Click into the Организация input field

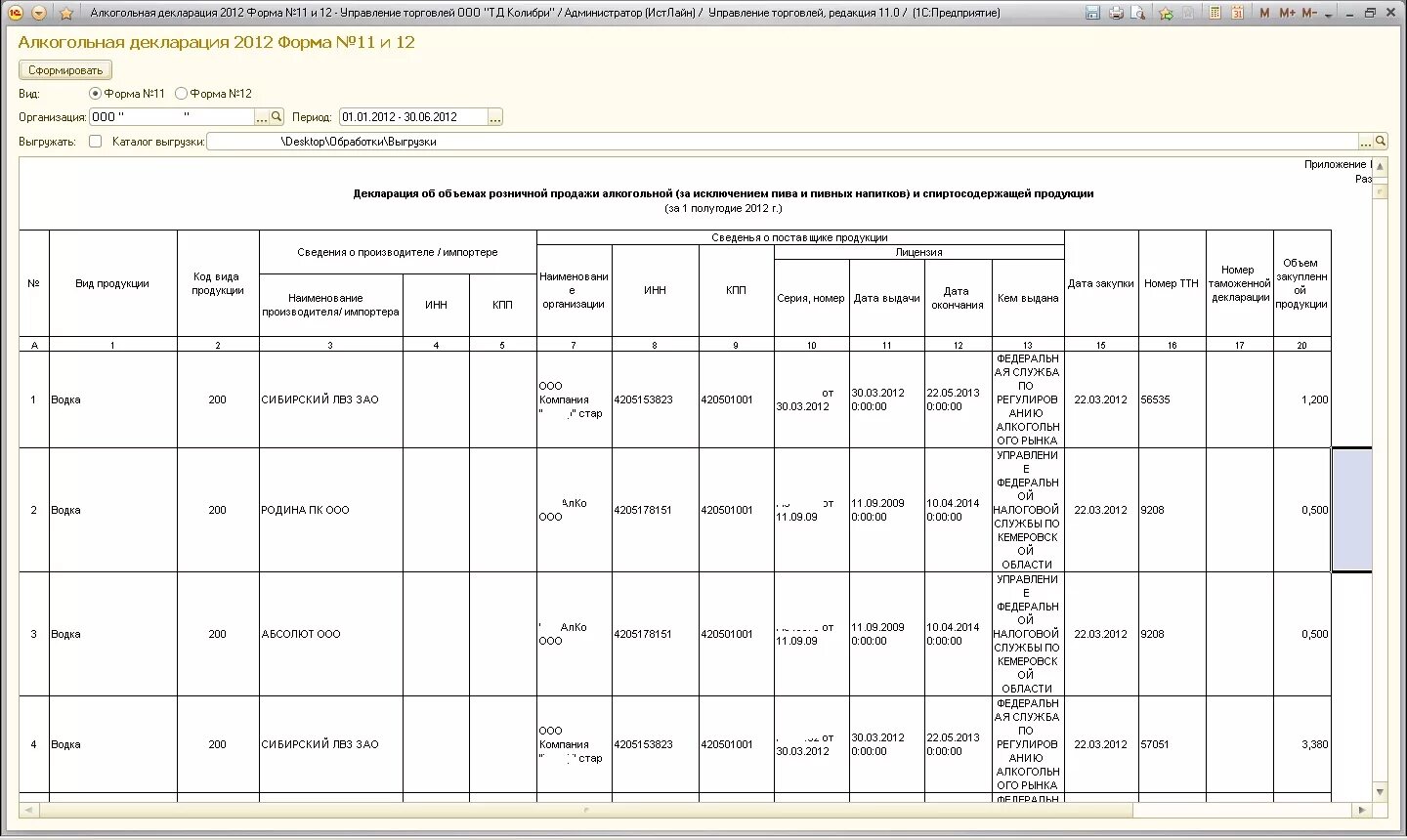tap(171, 116)
